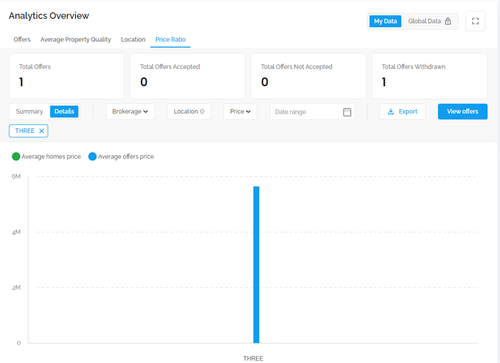The image size is (500, 363).
Task: Toggle Average homes price legend swatch
Action: pos(16,156)
